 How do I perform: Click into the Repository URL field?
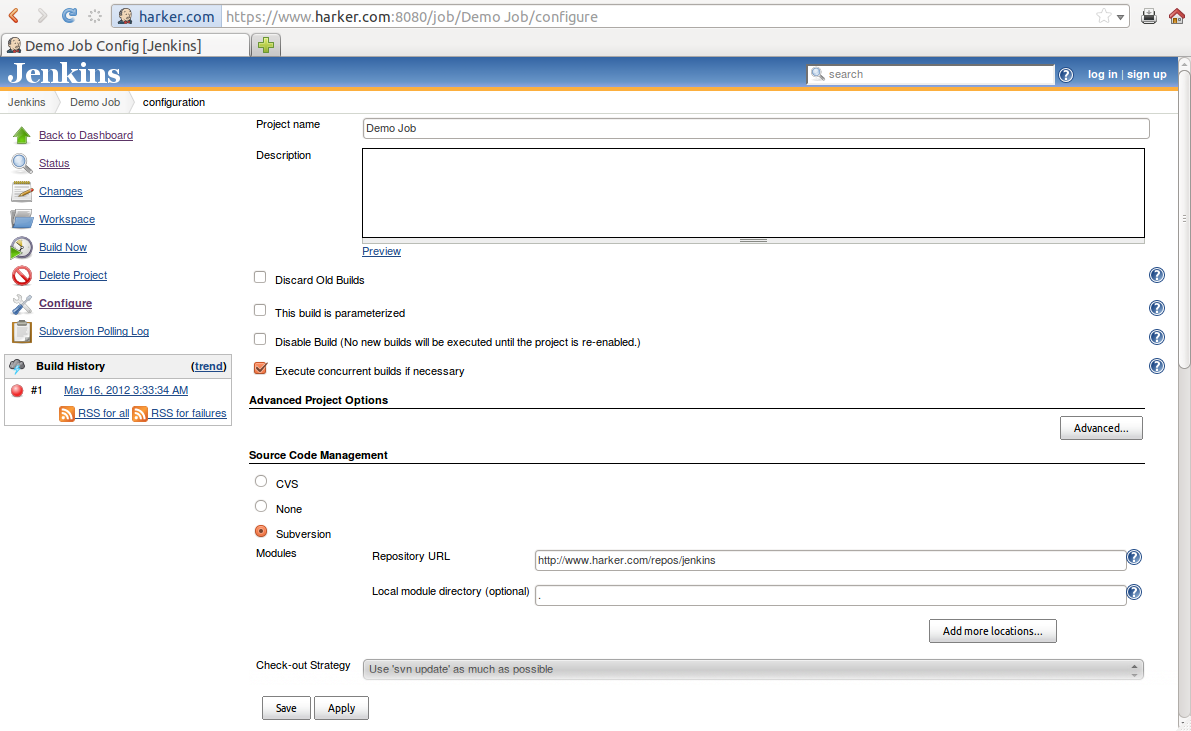pos(830,561)
